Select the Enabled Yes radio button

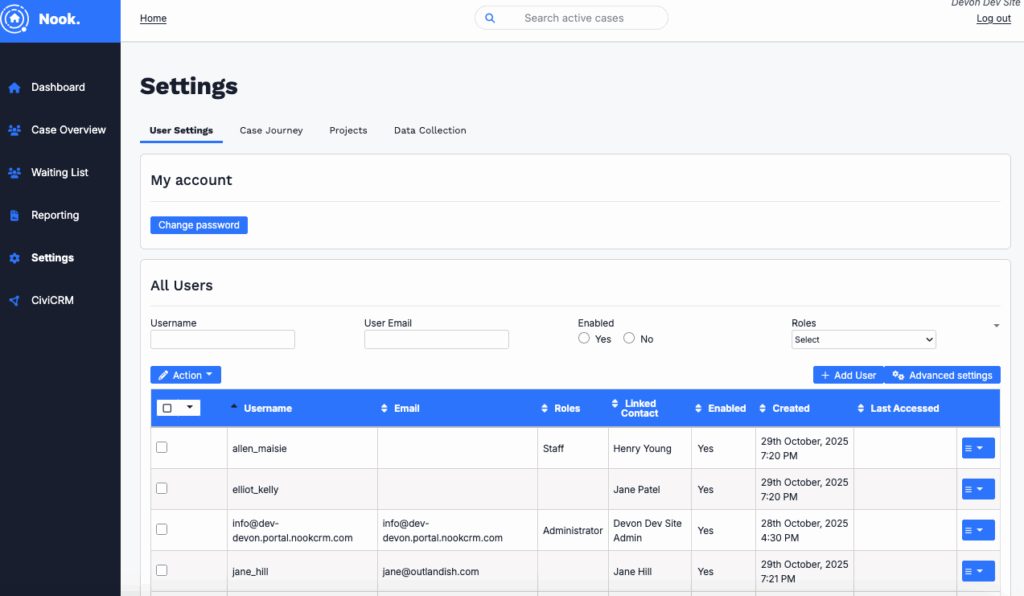(x=584, y=339)
